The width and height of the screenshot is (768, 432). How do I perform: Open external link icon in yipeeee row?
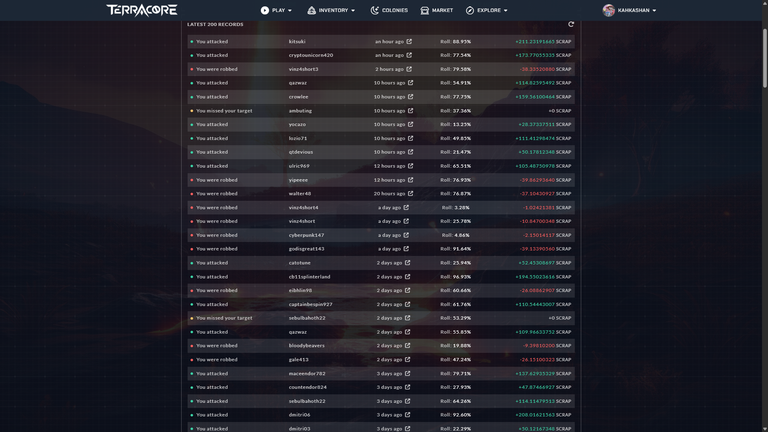coord(410,180)
